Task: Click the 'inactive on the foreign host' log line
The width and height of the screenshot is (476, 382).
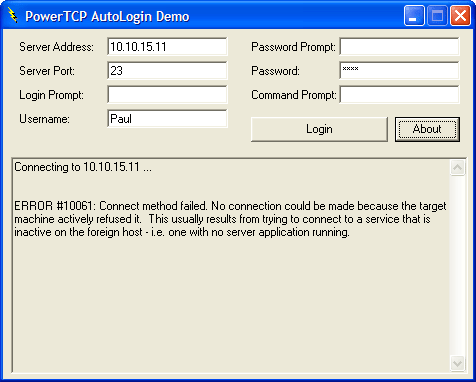Action: pos(182,232)
